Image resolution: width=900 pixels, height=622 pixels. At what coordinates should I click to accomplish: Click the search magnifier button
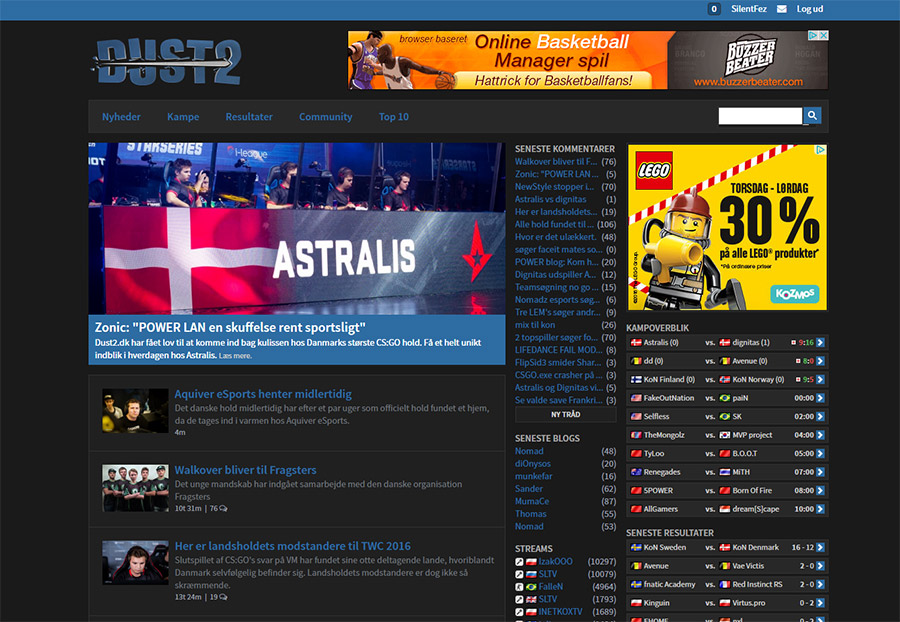click(x=812, y=116)
